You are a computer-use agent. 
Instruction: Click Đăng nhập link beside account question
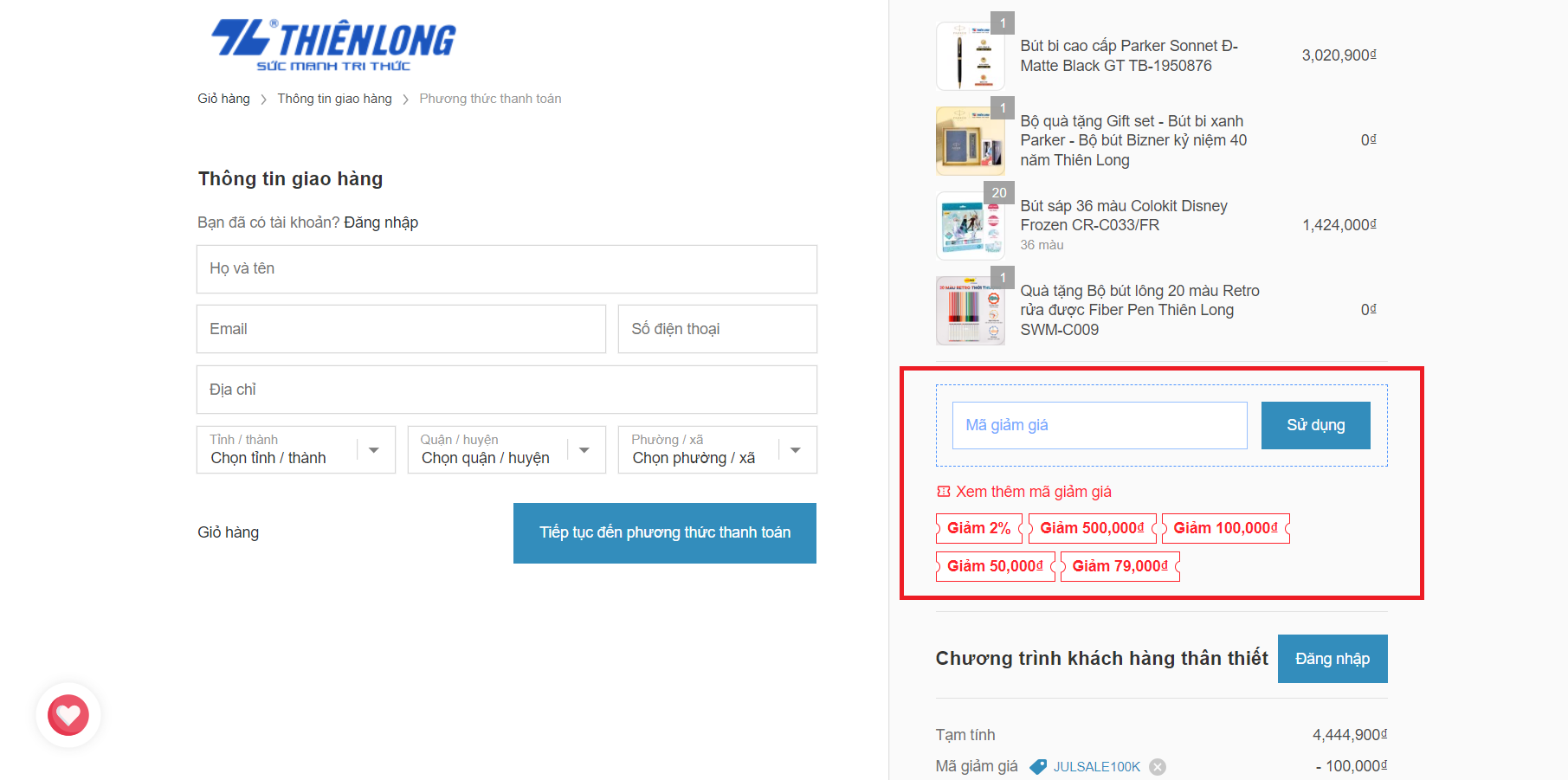tap(381, 222)
